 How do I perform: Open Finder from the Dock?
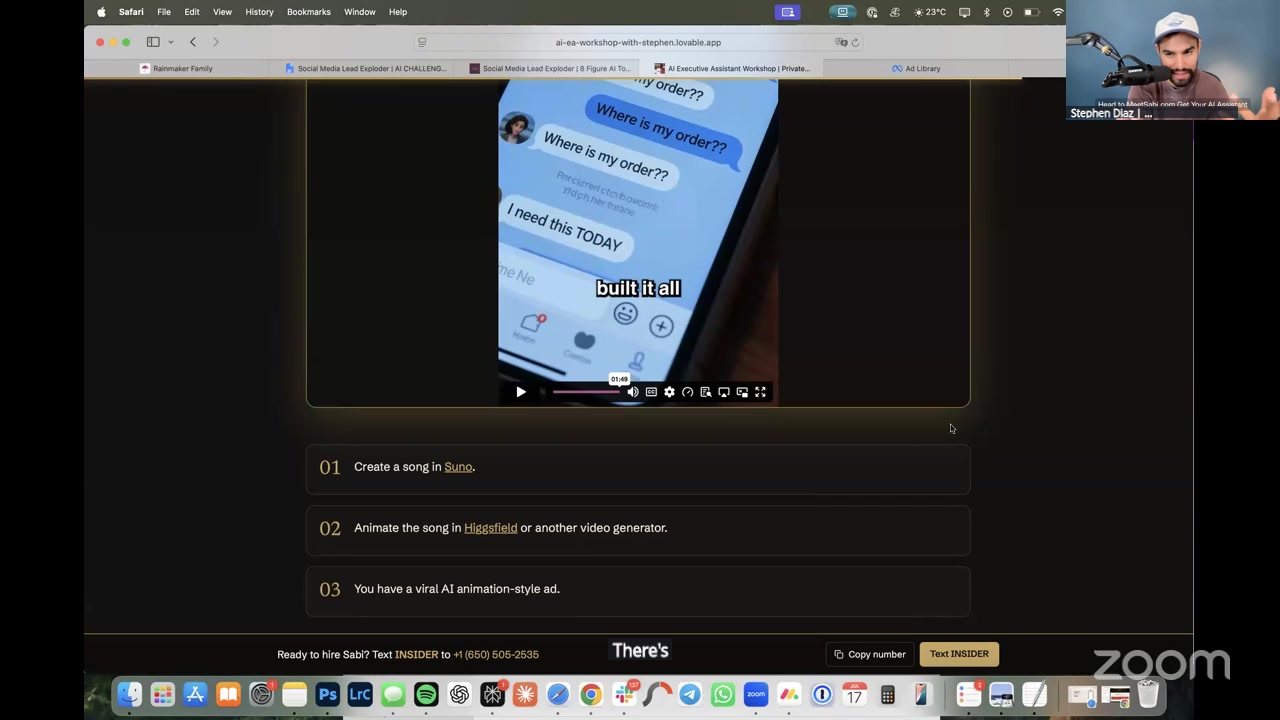(130, 694)
